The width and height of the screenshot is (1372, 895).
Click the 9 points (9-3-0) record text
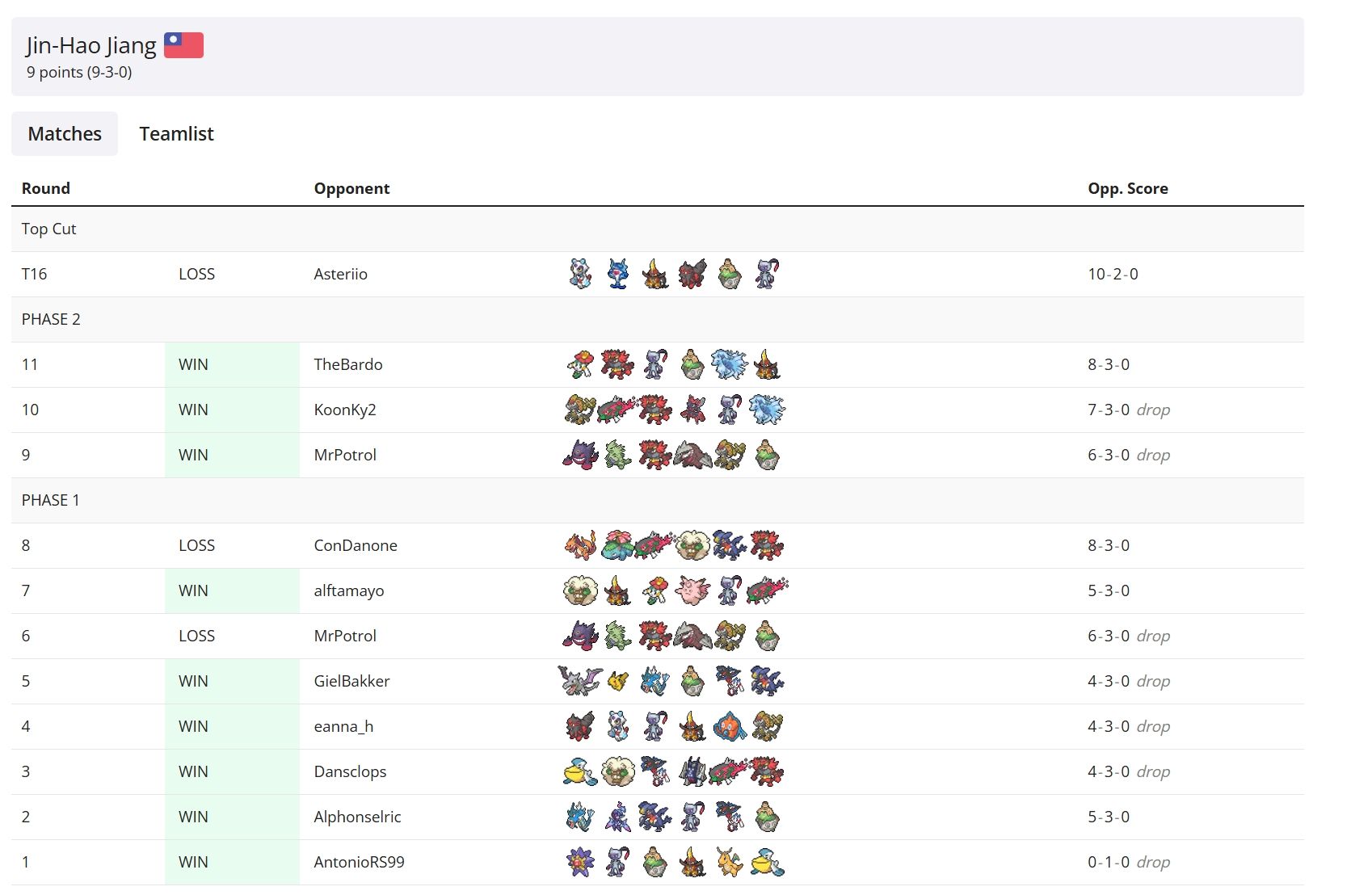coord(79,72)
